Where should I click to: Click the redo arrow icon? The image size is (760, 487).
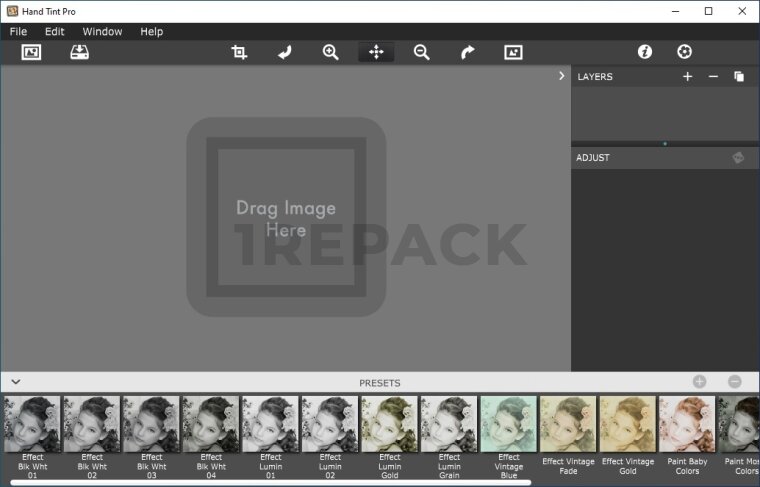pyautogui.click(x=467, y=52)
